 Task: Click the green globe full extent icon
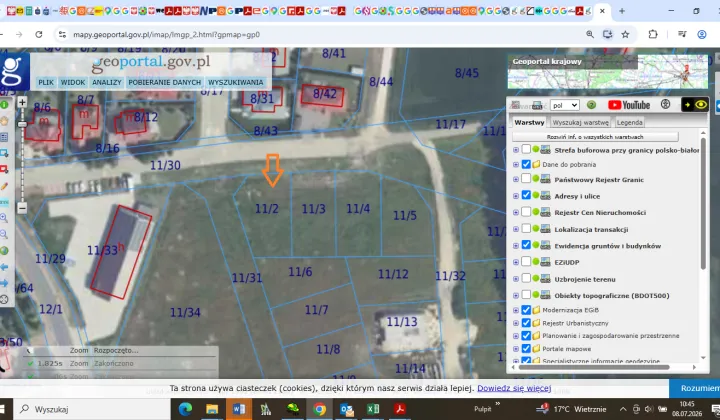pyautogui.click(x=4, y=251)
